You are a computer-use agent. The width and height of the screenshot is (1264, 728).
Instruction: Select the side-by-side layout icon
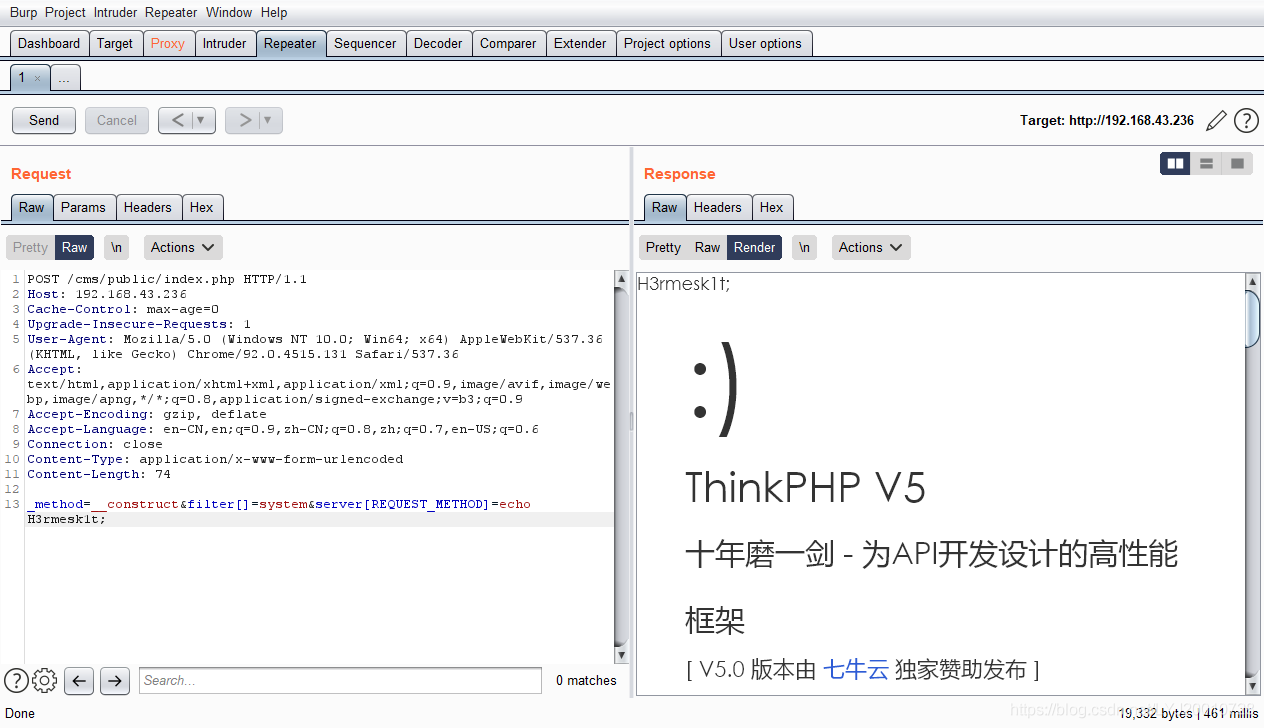point(1175,163)
